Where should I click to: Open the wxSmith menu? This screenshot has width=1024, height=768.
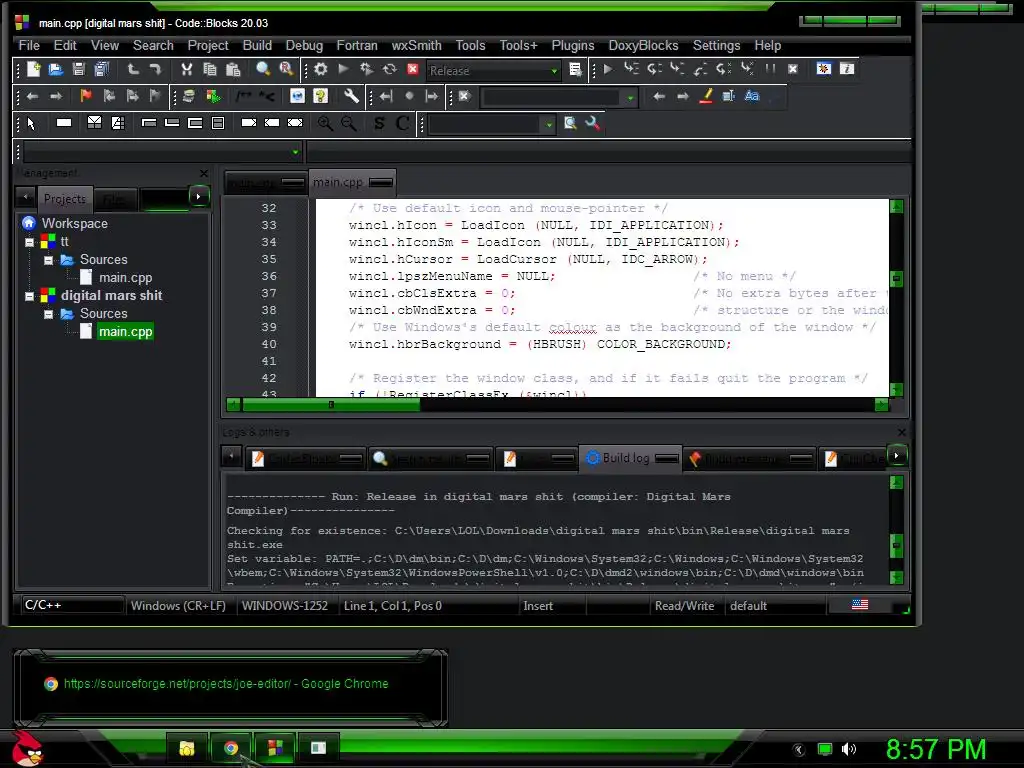(x=417, y=46)
